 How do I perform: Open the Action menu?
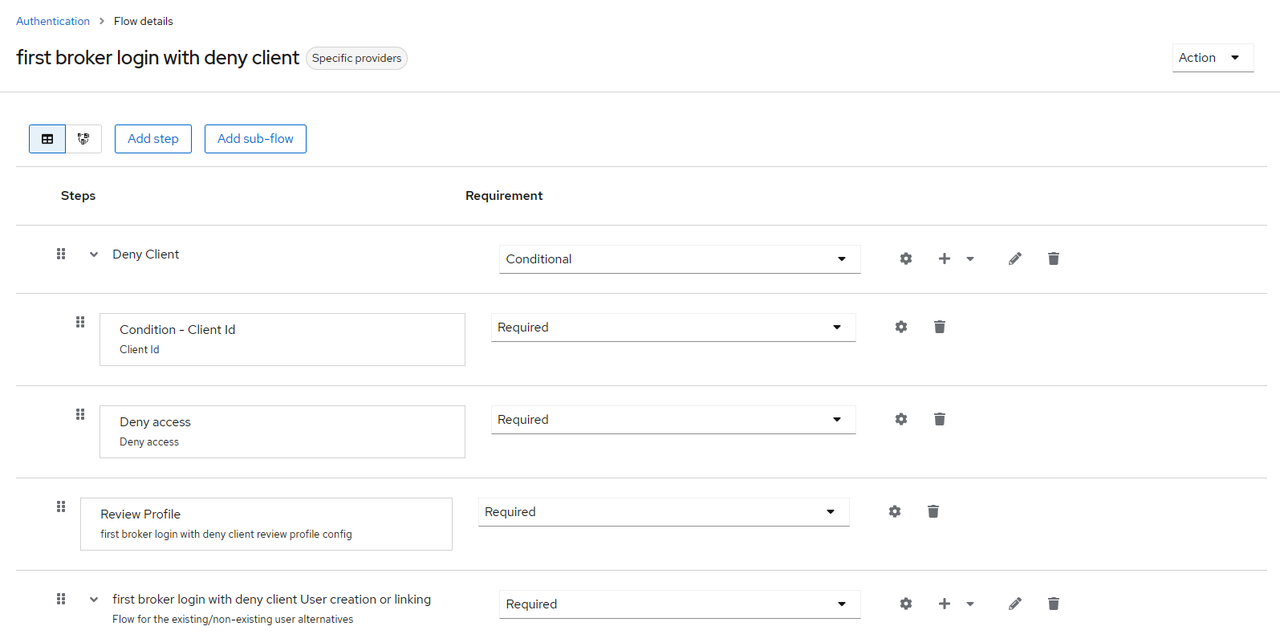1212,58
